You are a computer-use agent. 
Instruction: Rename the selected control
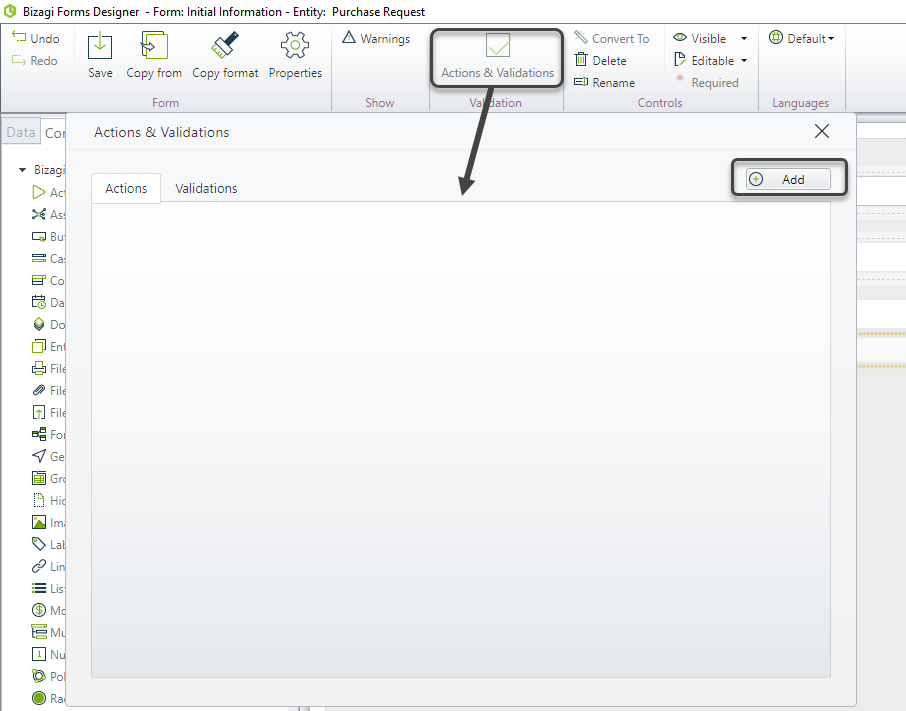tap(604, 83)
